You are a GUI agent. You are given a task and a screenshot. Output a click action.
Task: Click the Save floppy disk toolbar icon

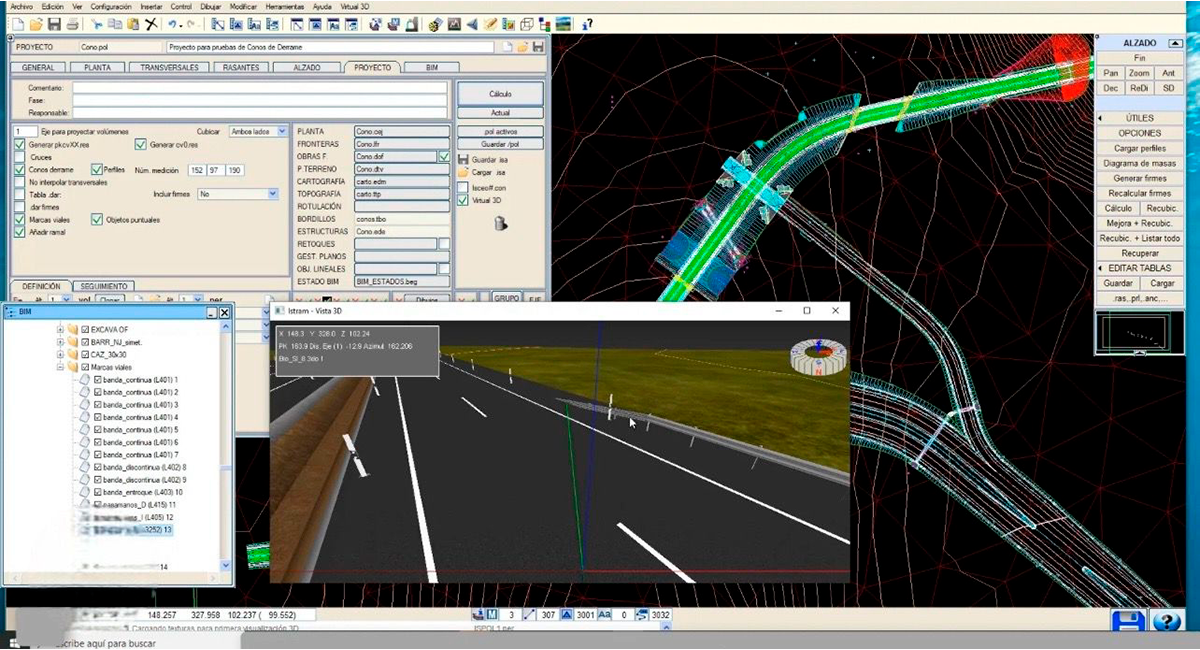click(54, 23)
